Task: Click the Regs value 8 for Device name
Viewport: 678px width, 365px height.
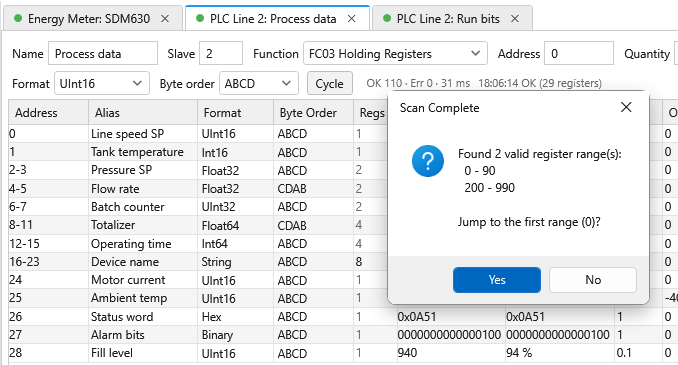Action: [x=371, y=262]
